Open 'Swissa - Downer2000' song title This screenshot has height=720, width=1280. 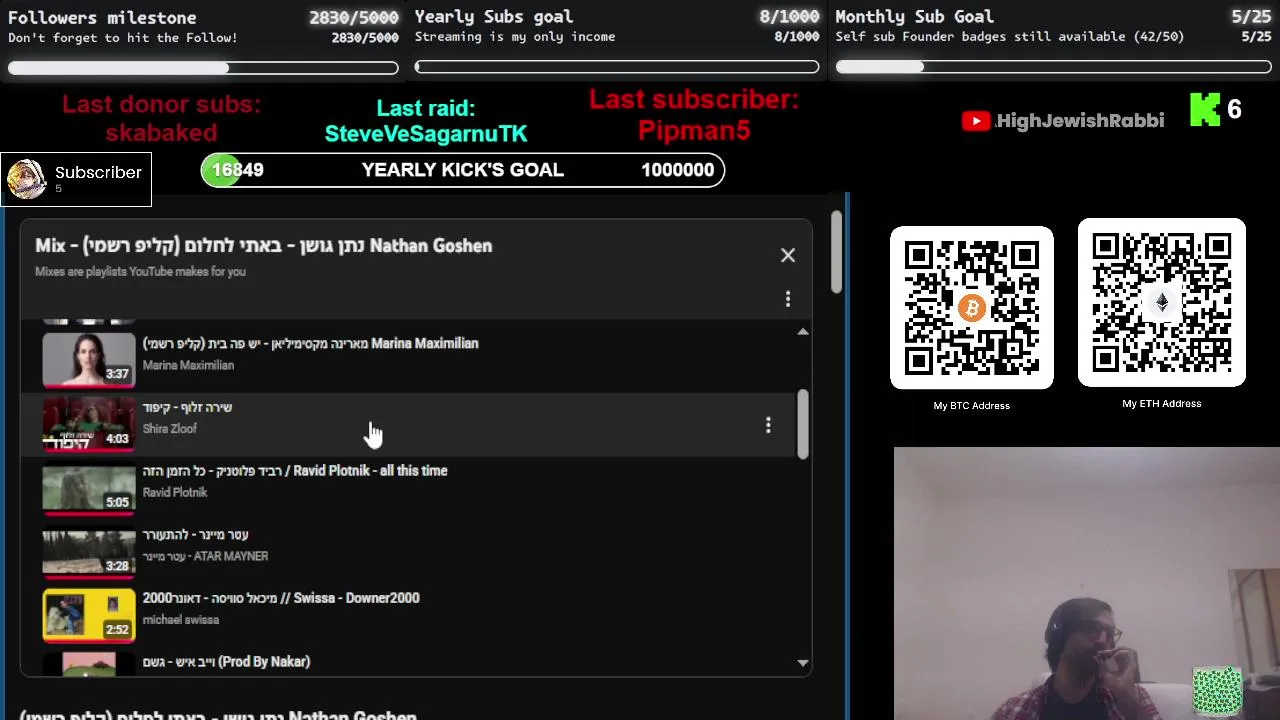281,598
